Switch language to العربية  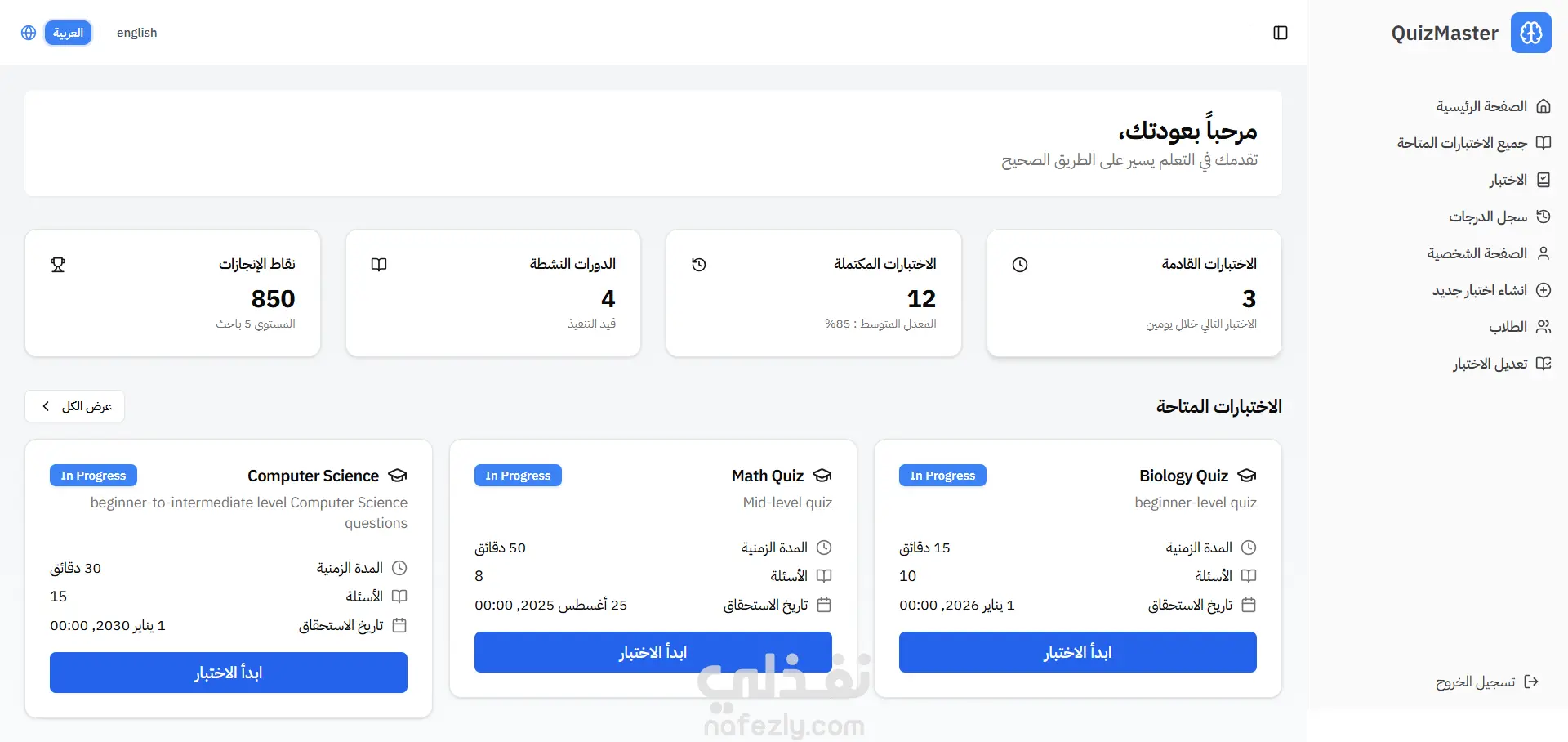pyautogui.click(x=68, y=33)
